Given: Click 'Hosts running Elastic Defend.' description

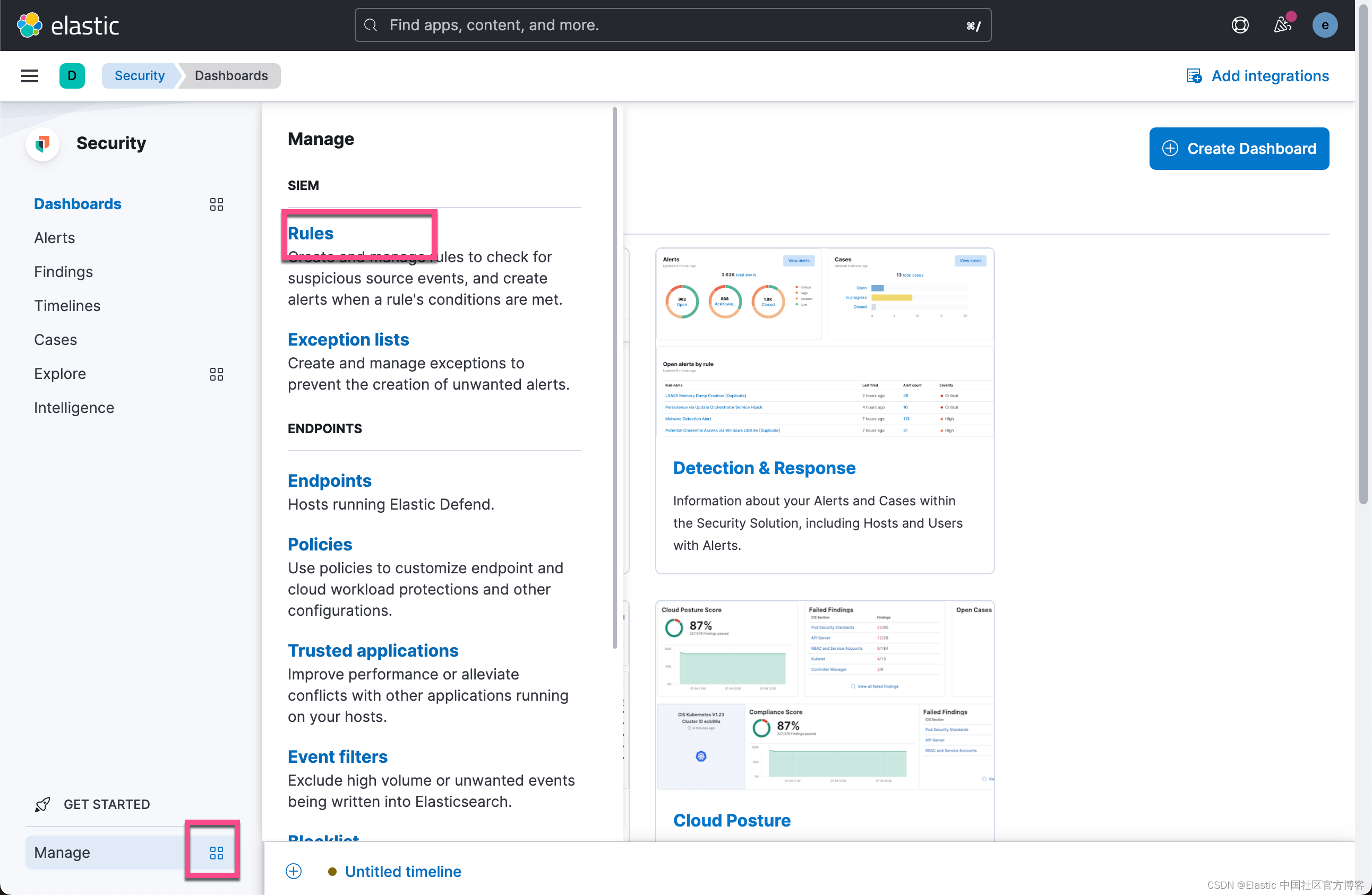Looking at the screenshot, I should pos(391,505).
